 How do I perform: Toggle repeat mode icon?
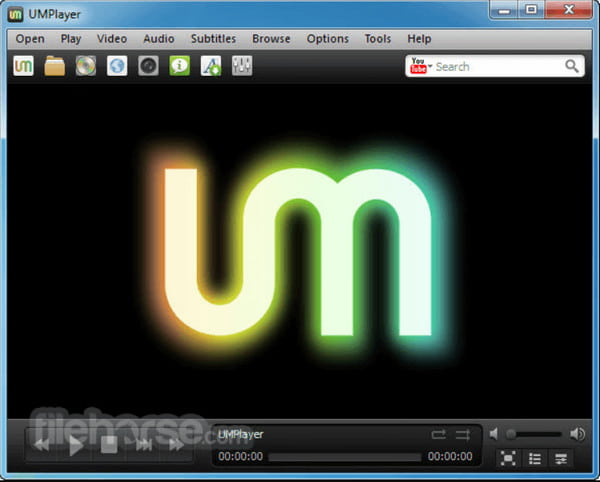(439, 435)
